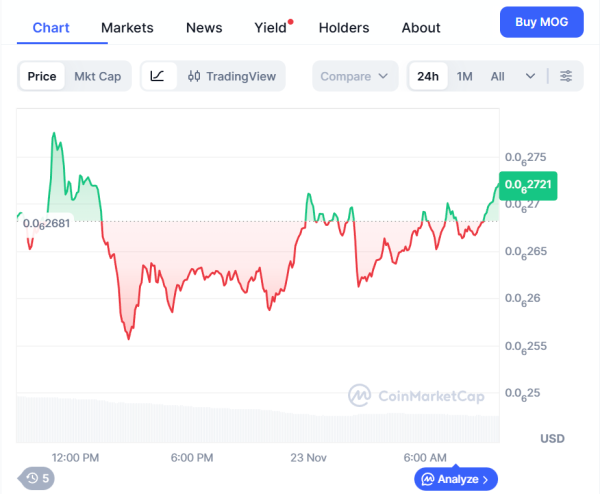Viewport: 600px width, 494px height.
Task: Toggle chart to Price view
Action: 42,76
